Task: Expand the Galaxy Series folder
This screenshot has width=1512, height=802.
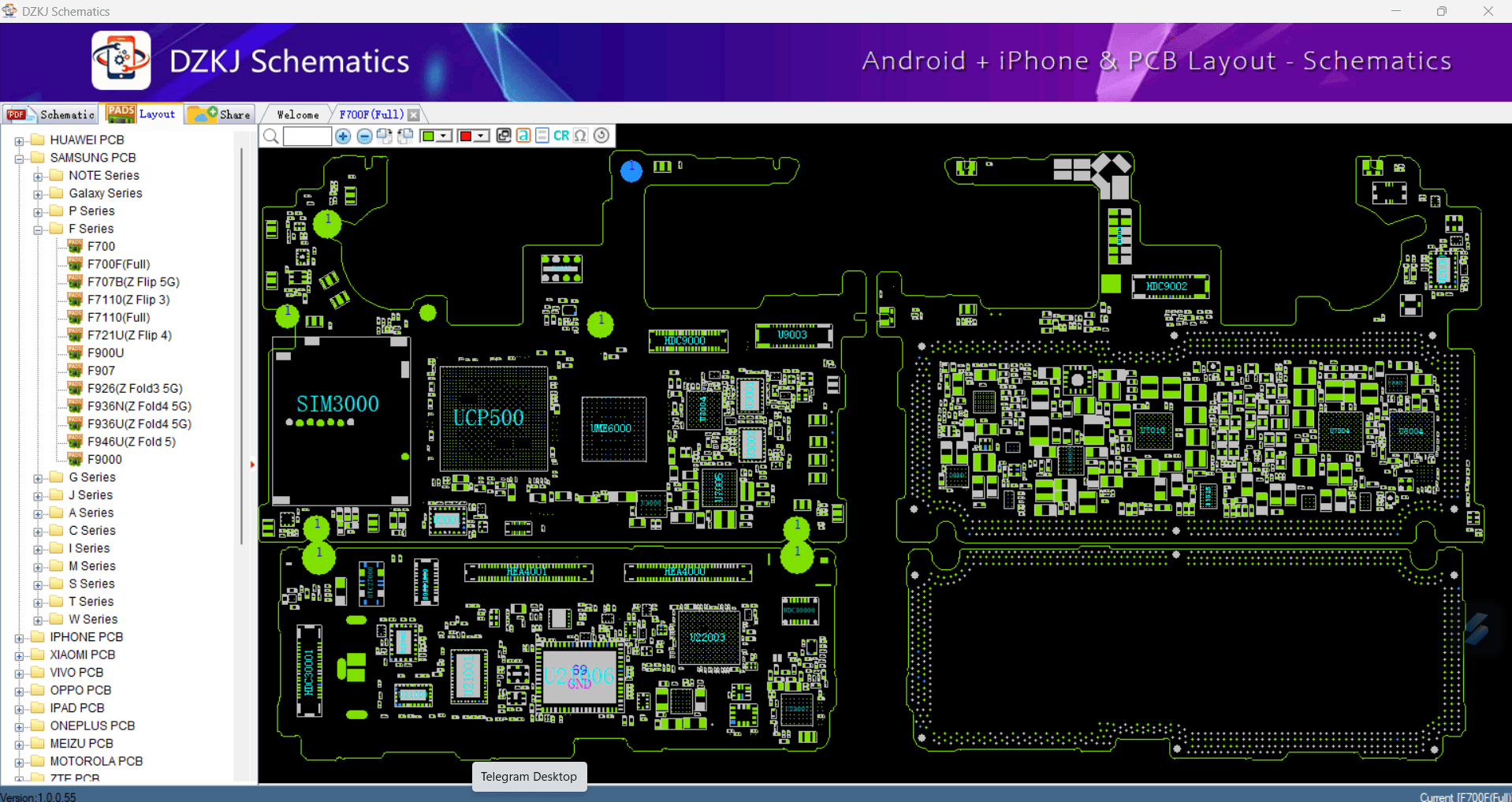Action: tap(38, 194)
